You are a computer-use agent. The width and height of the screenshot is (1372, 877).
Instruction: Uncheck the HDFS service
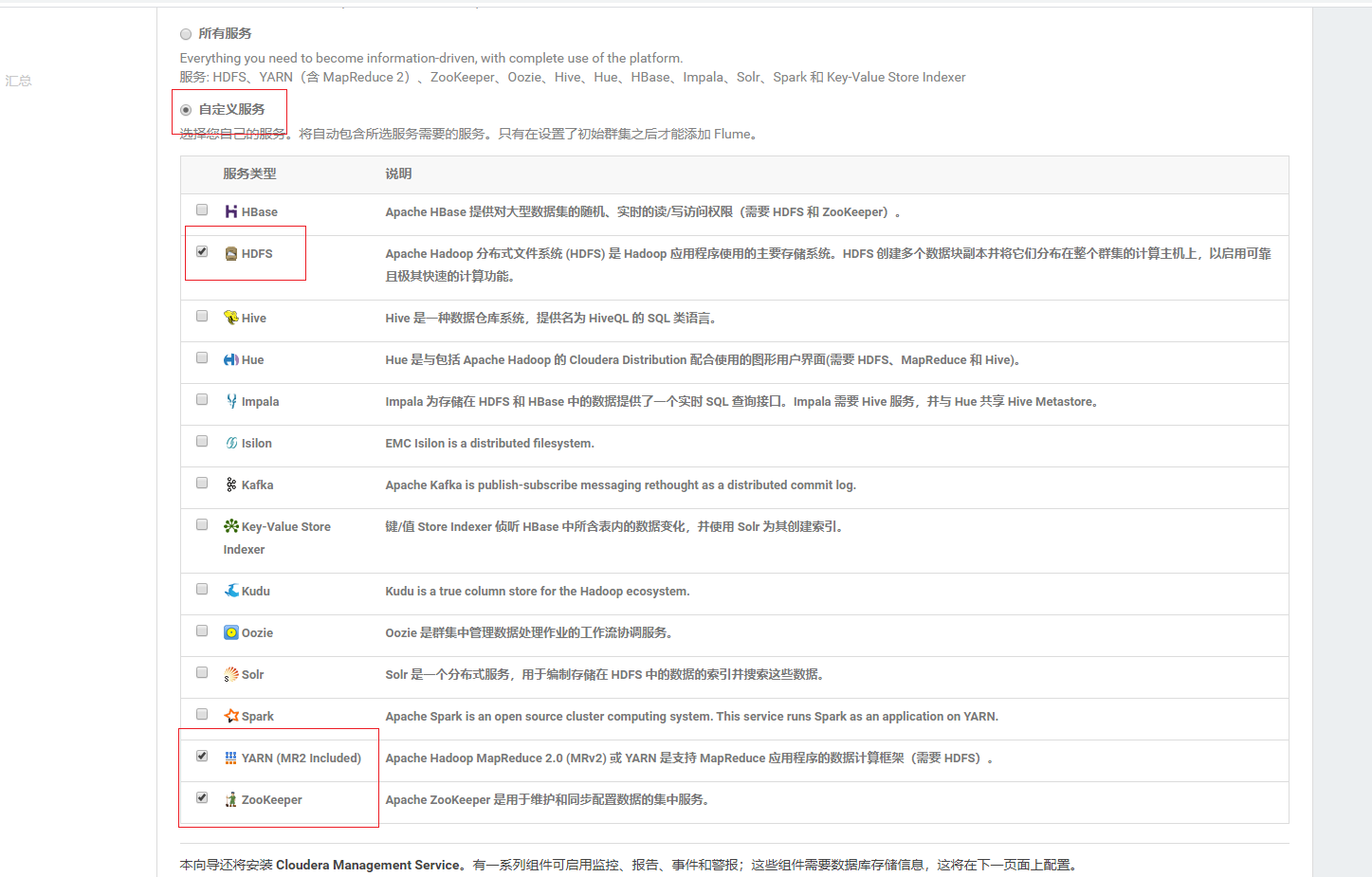tap(202, 251)
